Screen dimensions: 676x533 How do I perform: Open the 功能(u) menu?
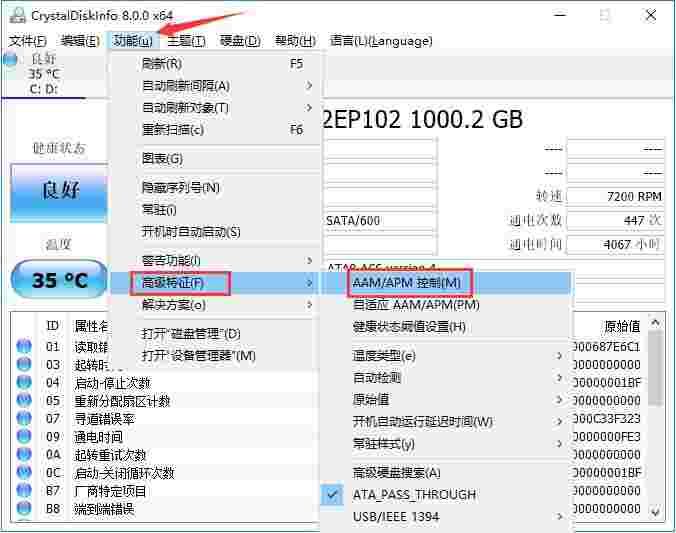[133, 41]
